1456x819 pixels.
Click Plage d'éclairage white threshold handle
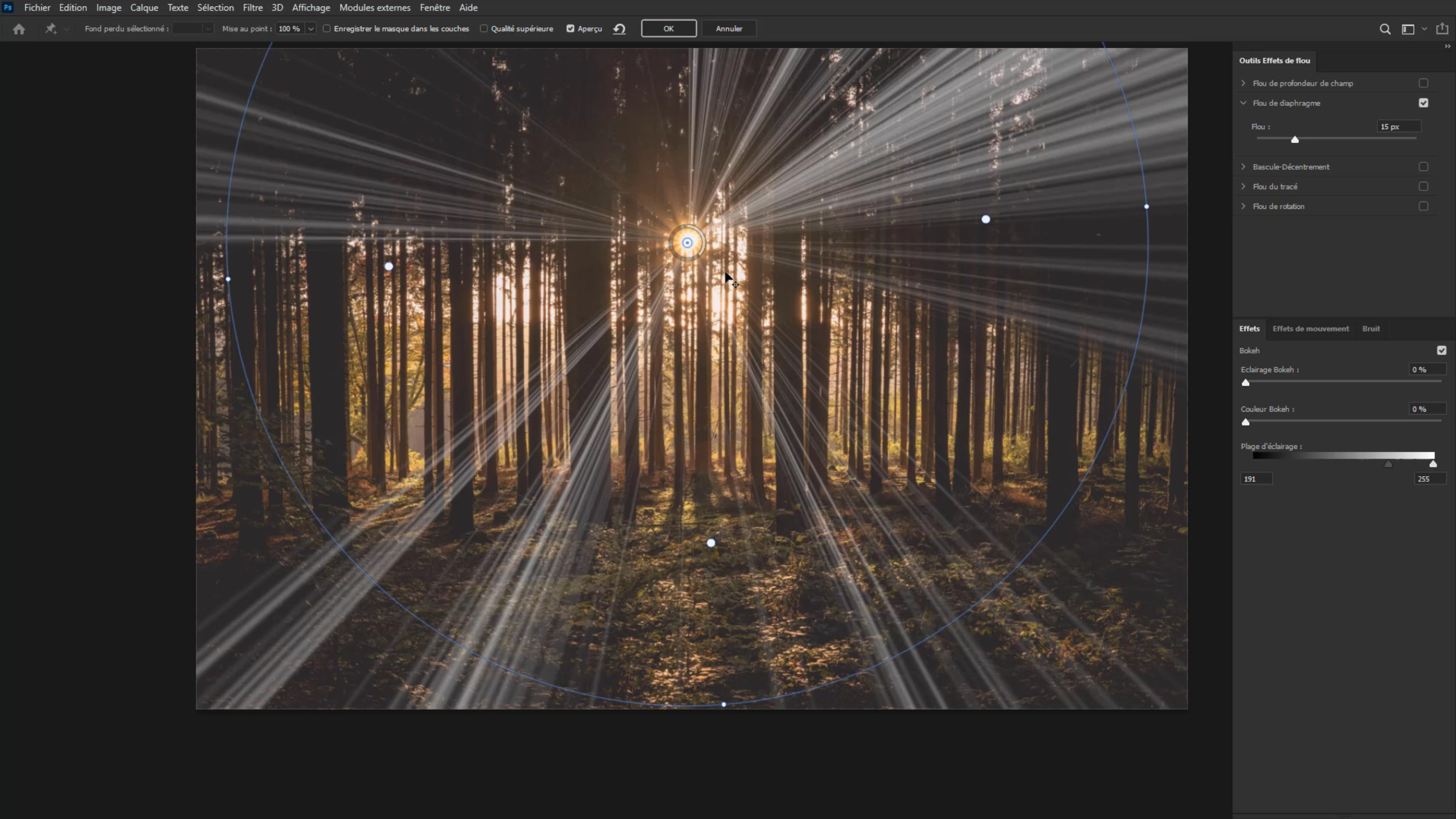point(1433,464)
